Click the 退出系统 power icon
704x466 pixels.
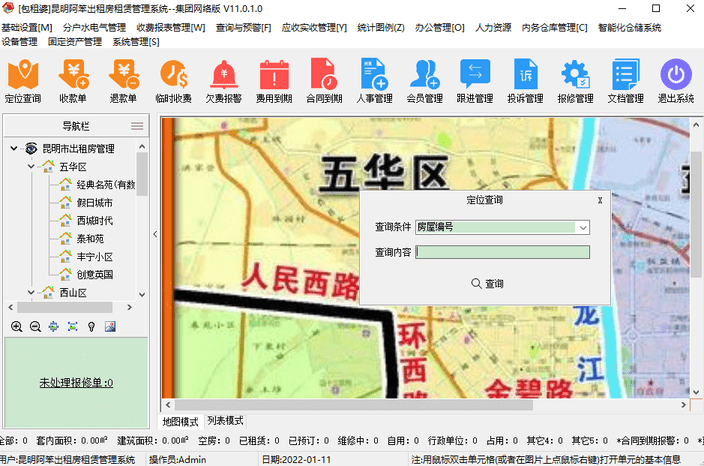(x=676, y=81)
